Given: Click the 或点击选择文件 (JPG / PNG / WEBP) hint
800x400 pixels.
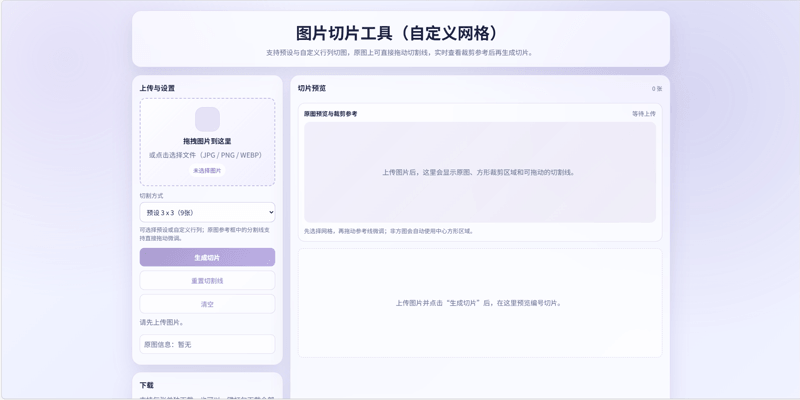Looking at the screenshot, I should [x=207, y=155].
